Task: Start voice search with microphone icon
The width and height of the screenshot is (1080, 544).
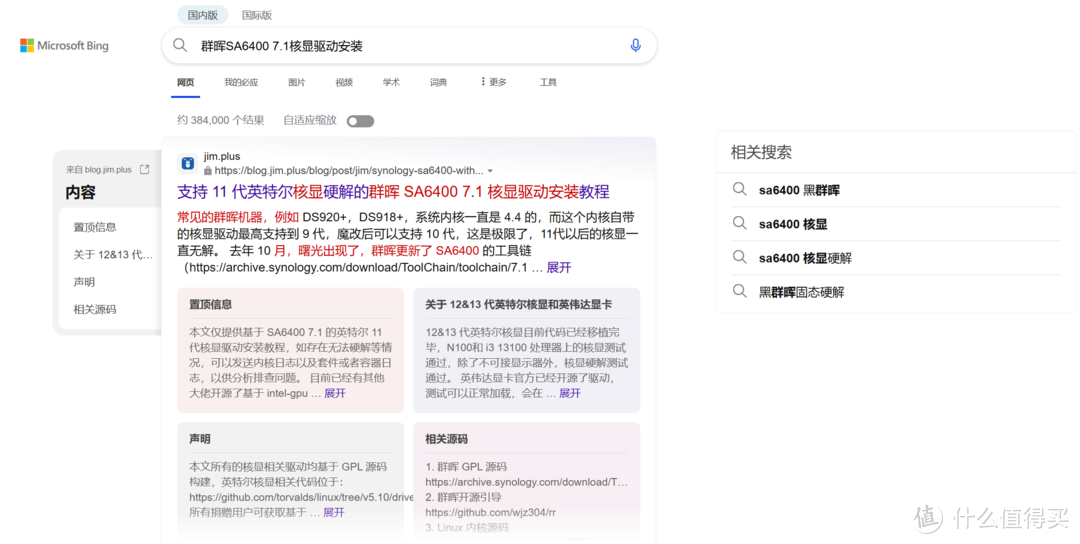Action: tap(635, 45)
